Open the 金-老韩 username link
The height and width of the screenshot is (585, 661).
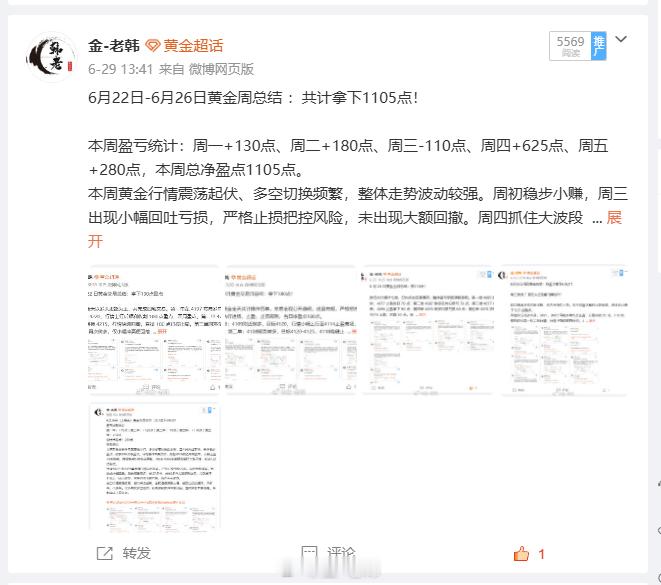coord(114,46)
